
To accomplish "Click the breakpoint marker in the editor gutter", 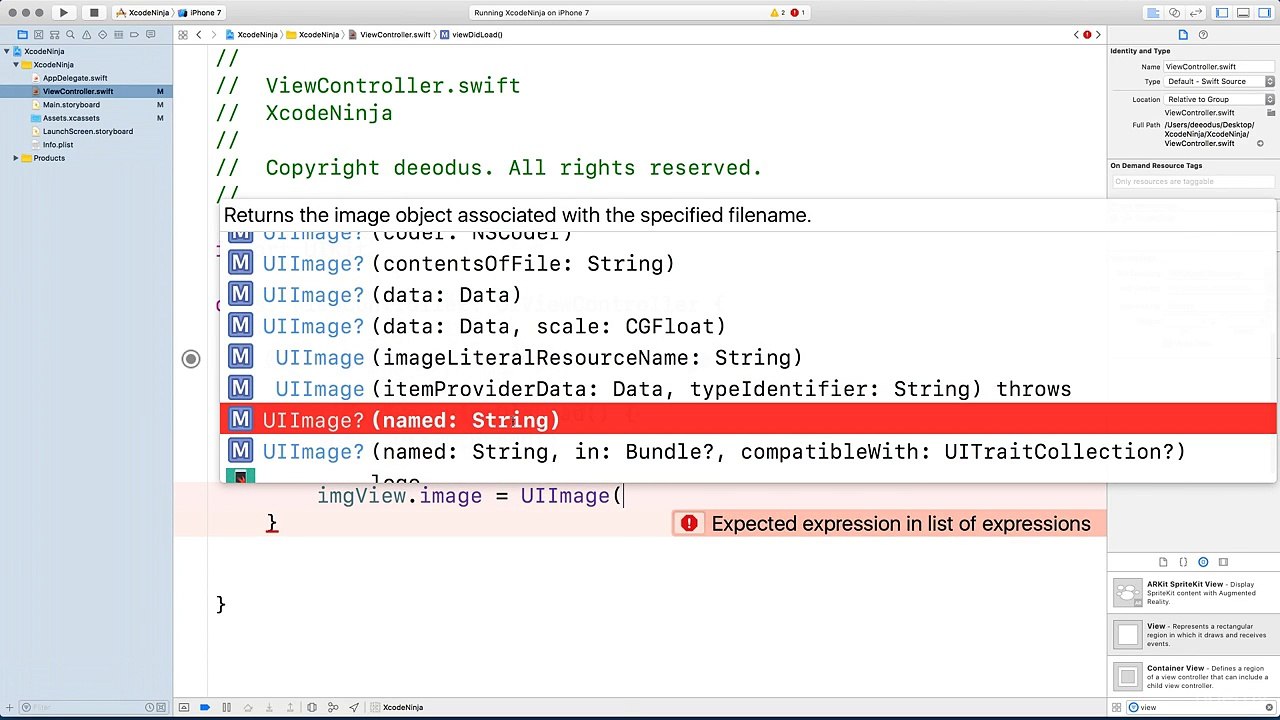I will click(191, 359).
